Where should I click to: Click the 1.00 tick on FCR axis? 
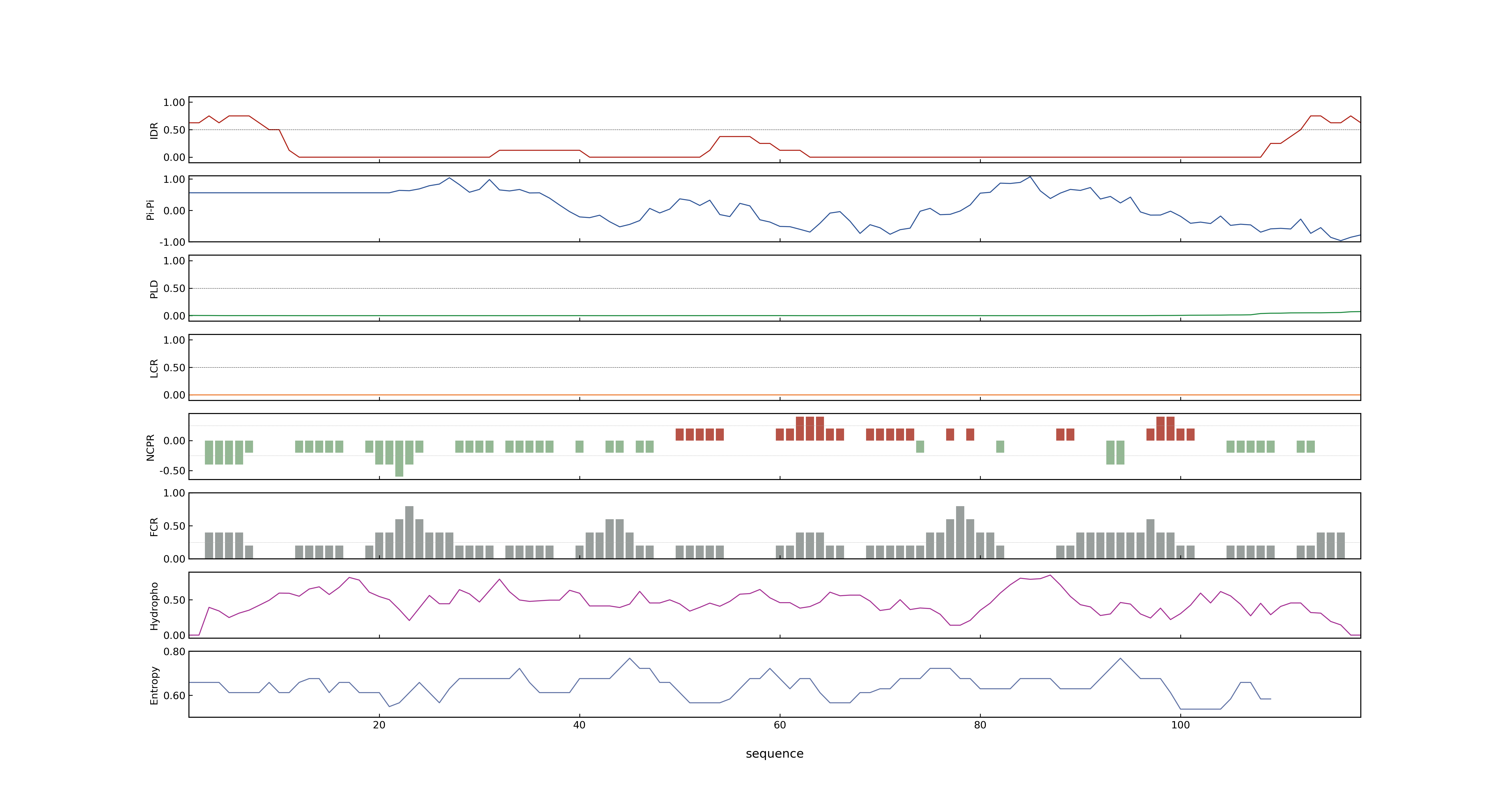pos(174,493)
